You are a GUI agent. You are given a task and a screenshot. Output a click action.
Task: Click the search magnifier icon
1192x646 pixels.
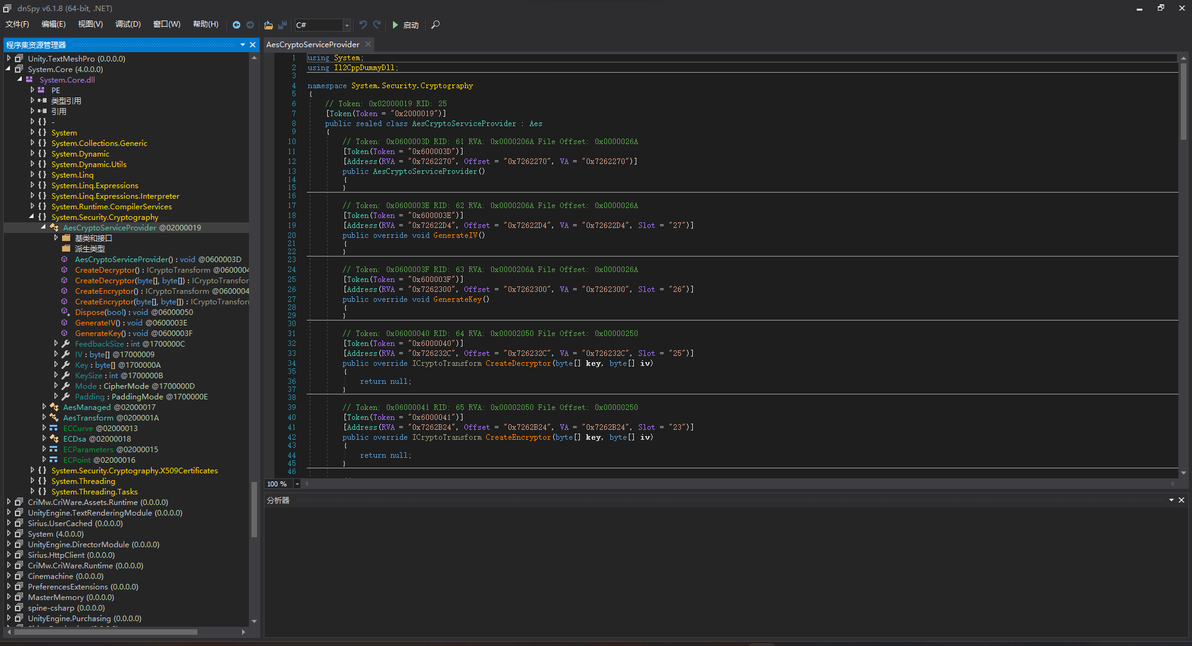tap(435, 25)
